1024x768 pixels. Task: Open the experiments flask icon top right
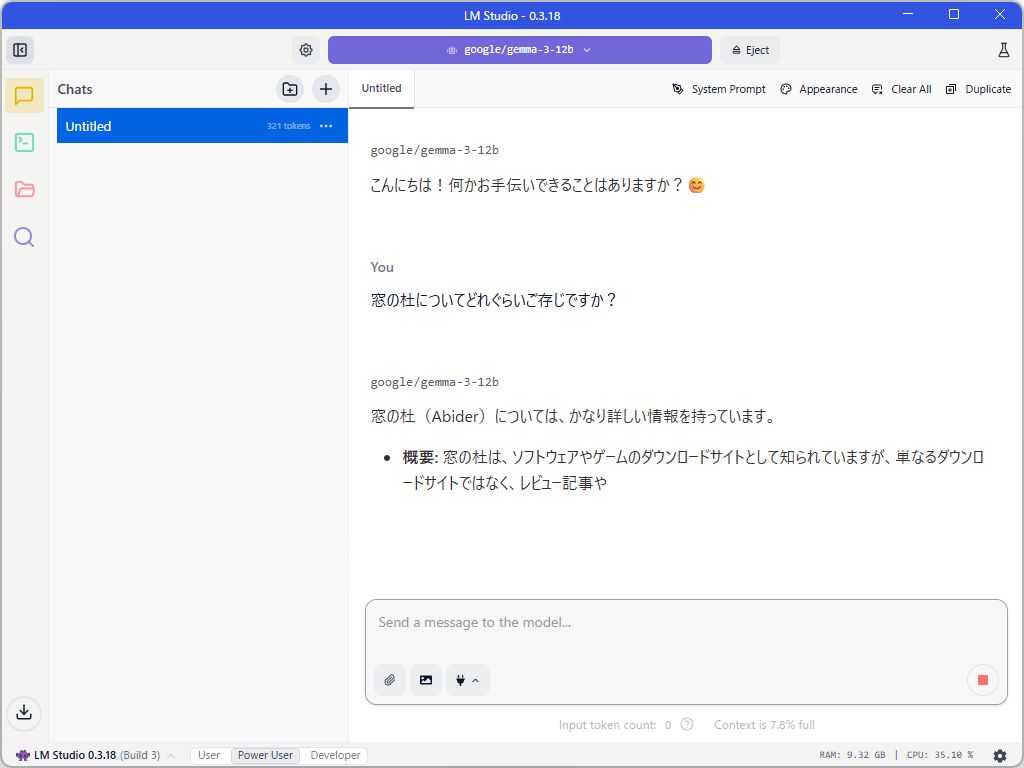(1003, 49)
